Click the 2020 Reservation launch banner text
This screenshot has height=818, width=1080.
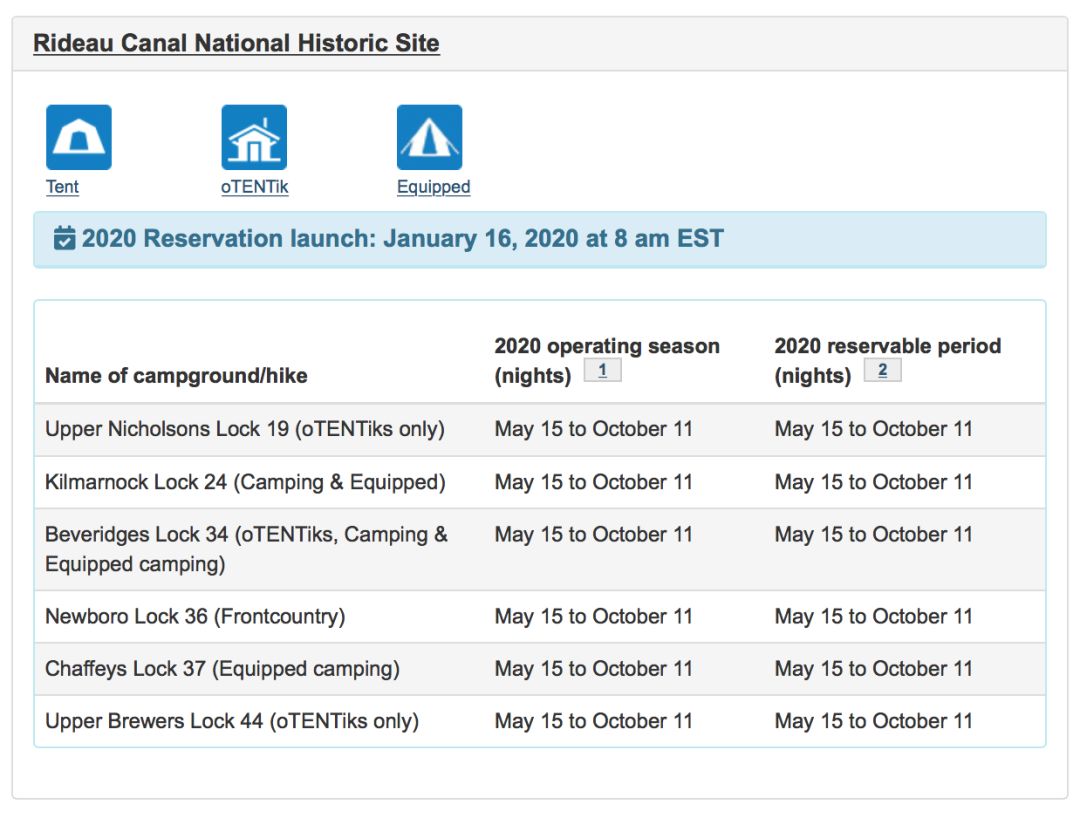(x=402, y=239)
